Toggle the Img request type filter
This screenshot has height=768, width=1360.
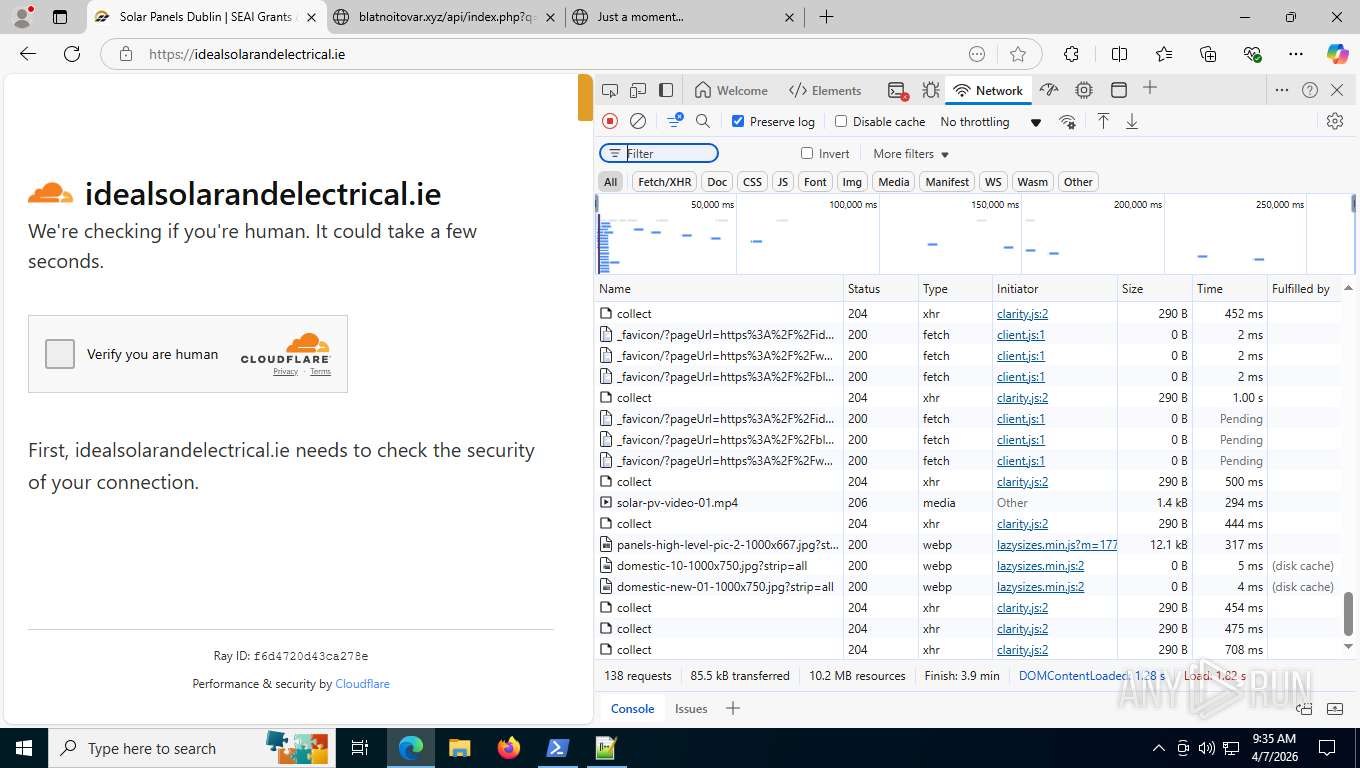[x=852, y=181]
